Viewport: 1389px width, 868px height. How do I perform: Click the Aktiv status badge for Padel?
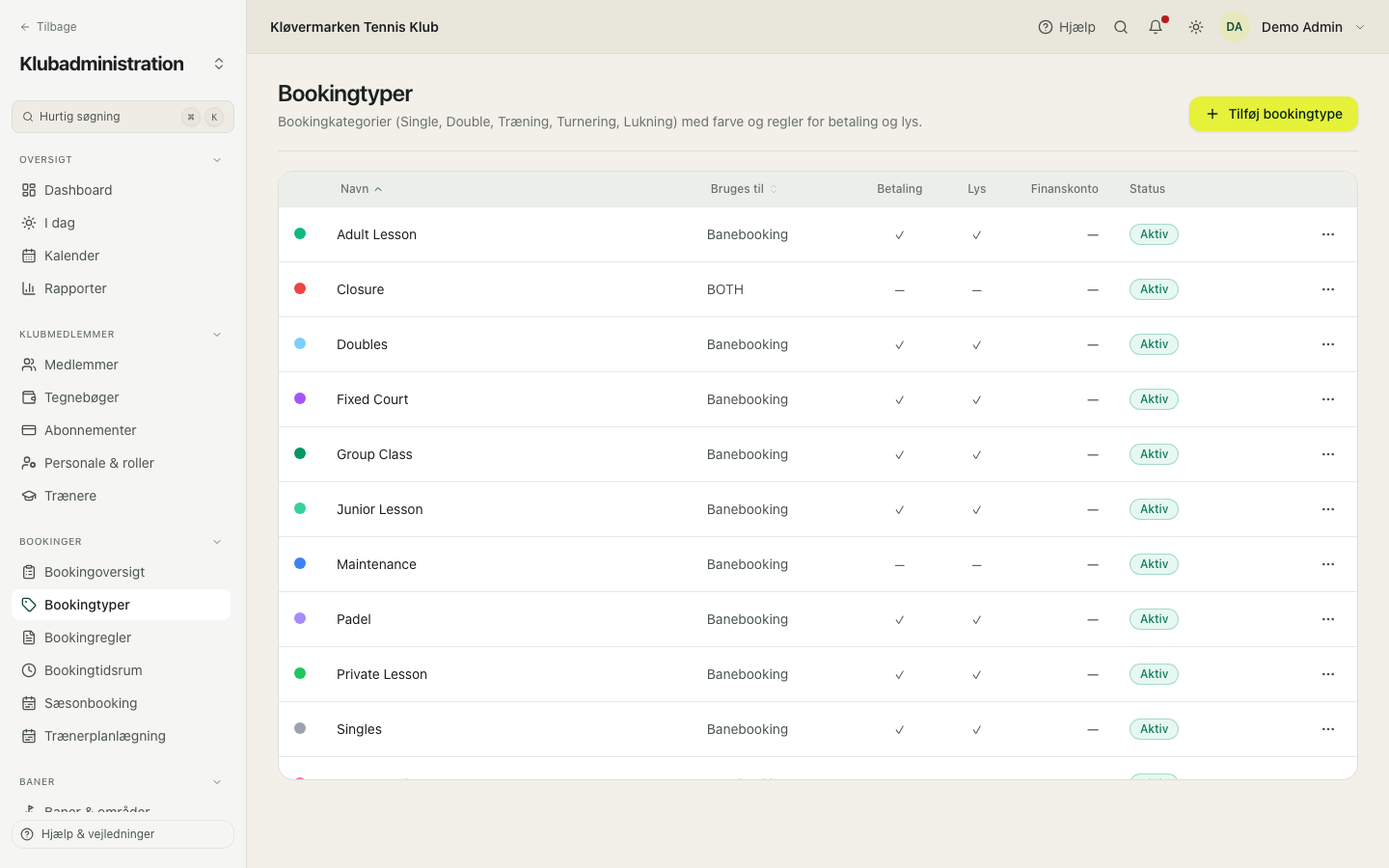pos(1154,619)
